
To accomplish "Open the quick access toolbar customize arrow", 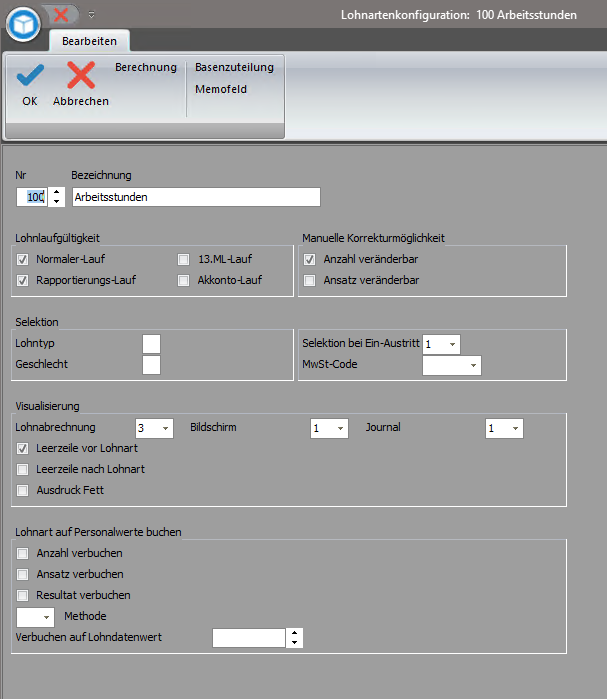I will pos(91,15).
